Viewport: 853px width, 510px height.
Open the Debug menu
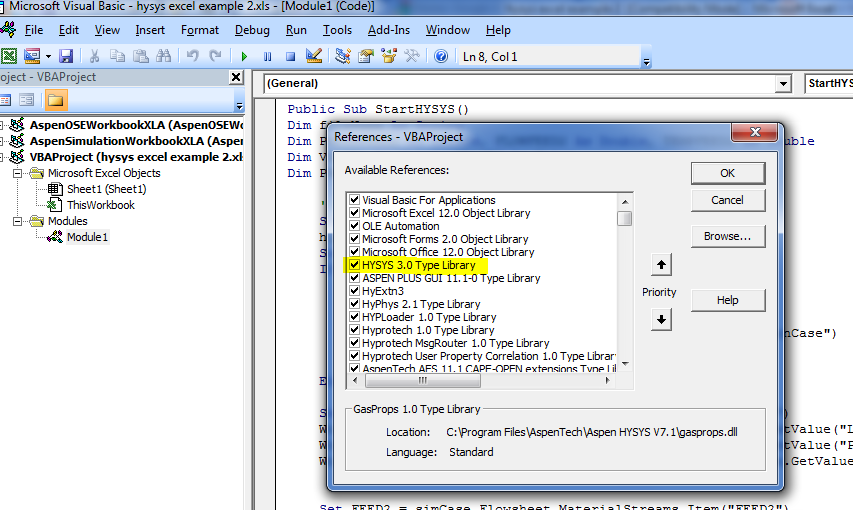click(x=252, y=30)
